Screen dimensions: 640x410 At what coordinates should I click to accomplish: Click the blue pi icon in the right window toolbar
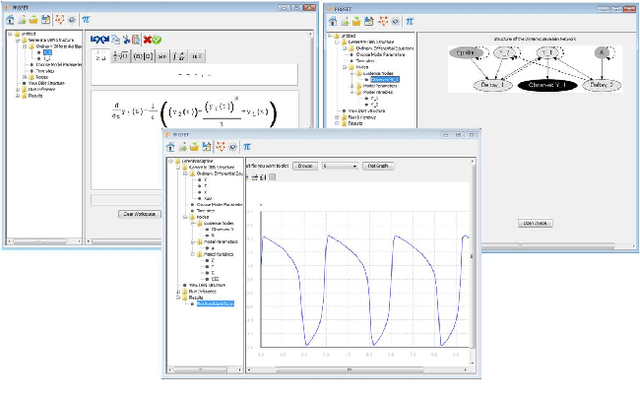pyautogui.click(x=409, y=22)
